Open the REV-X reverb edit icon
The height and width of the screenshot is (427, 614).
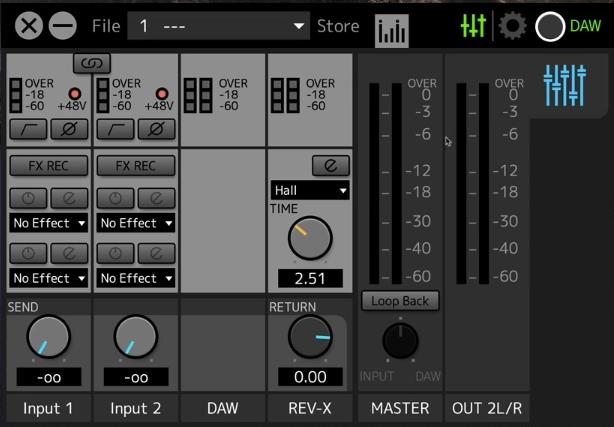[331, 165]
